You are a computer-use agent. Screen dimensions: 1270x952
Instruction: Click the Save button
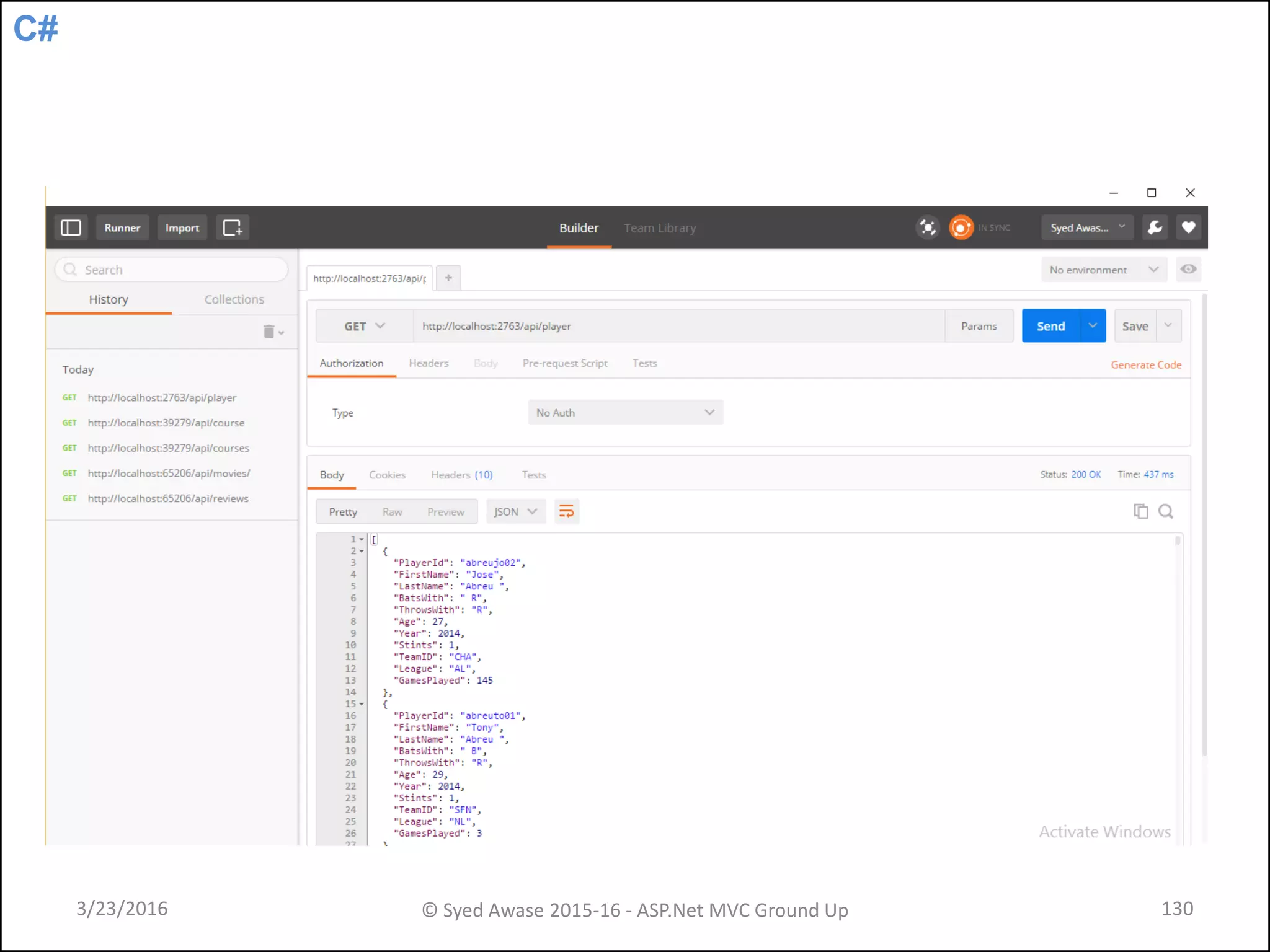(1135, 326)
